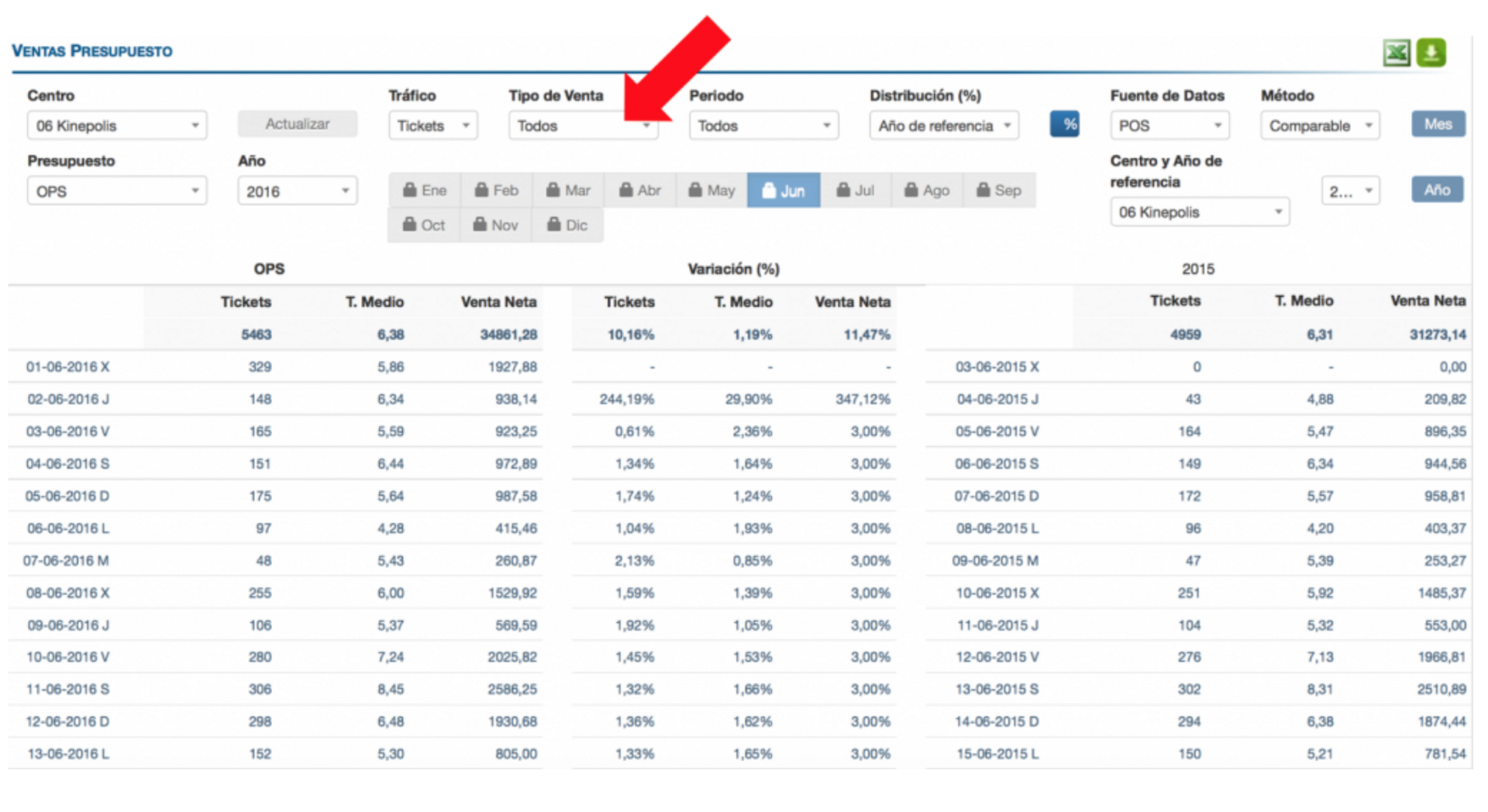Click the Año button on the right

click(1437, 190)
